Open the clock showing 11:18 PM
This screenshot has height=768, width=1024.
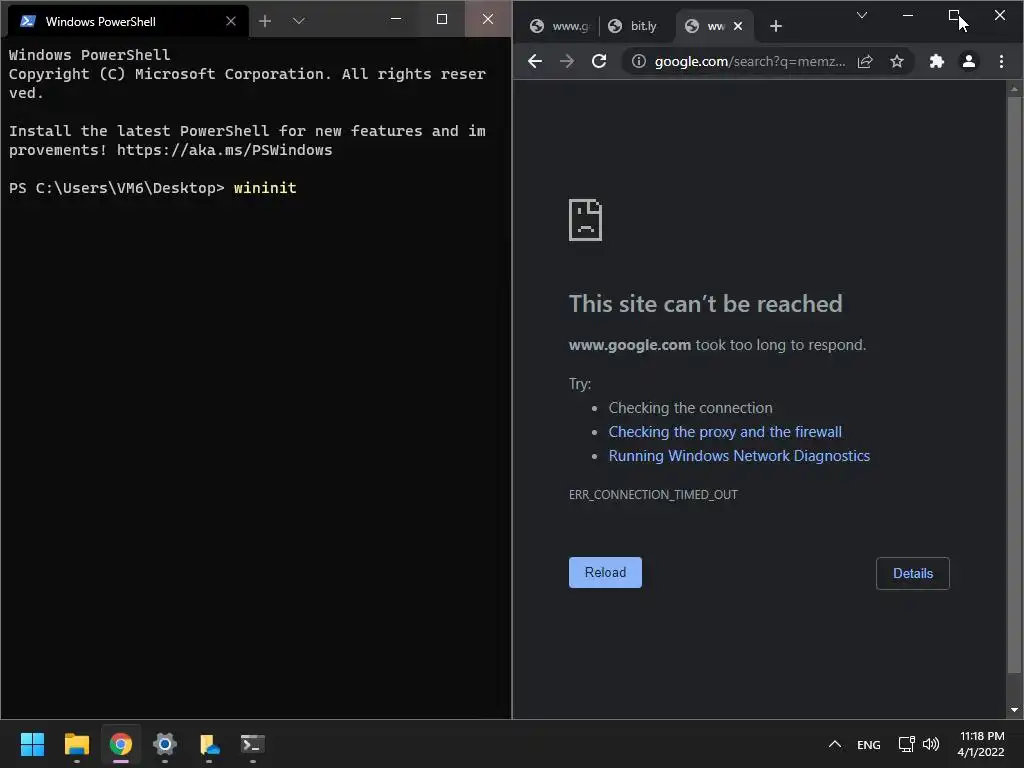pos(981,744)
